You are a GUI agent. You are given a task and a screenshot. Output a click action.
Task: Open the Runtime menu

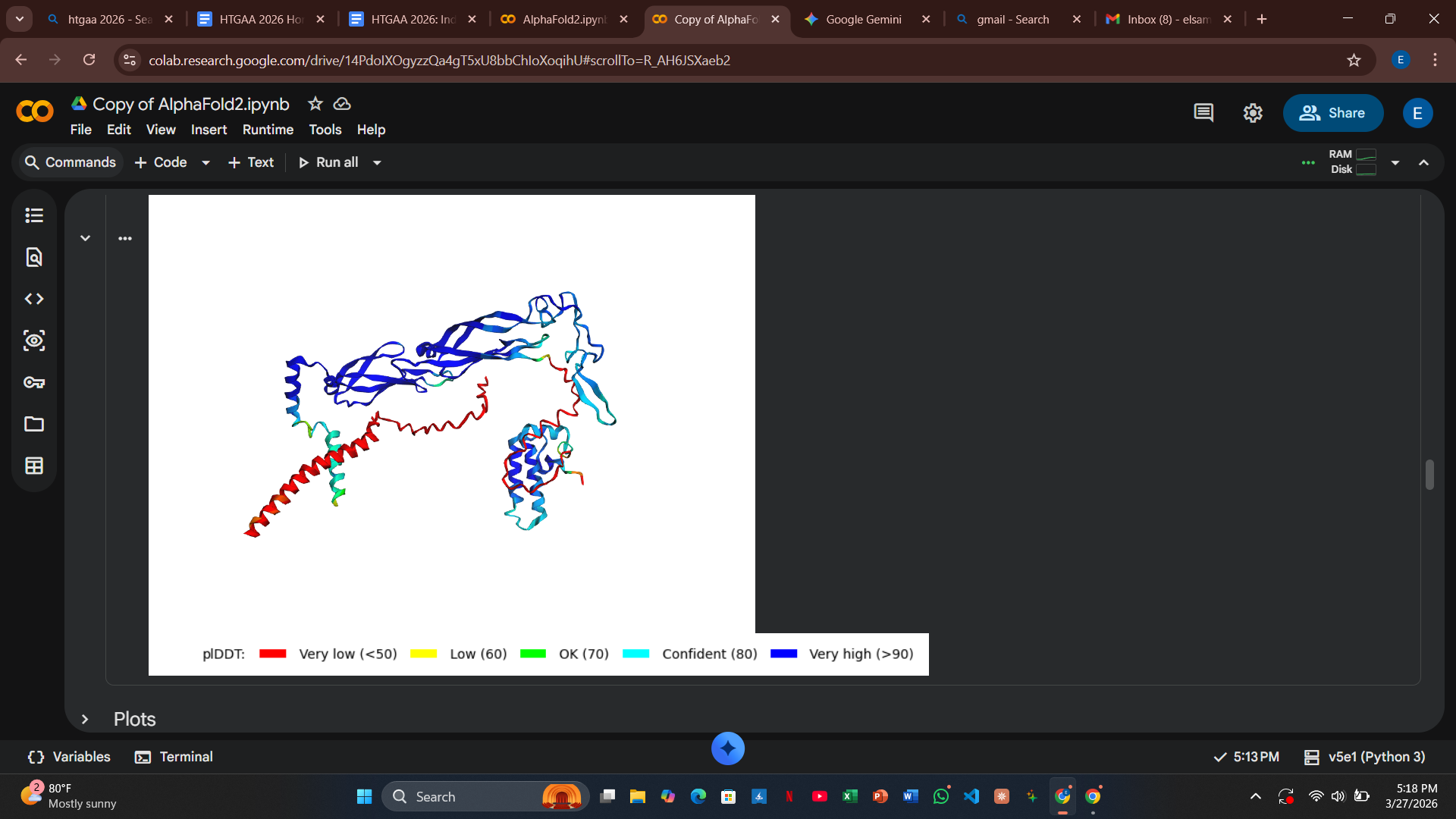tap(268, 130)
